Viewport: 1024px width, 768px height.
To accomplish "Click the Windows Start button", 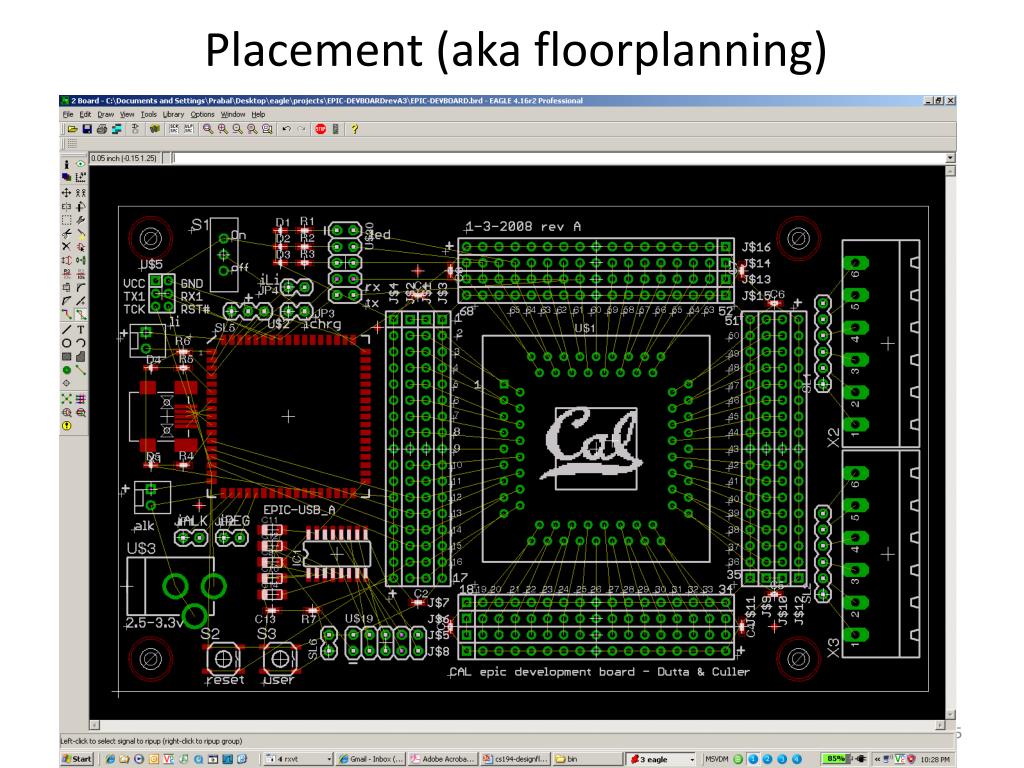I will 77,759.
